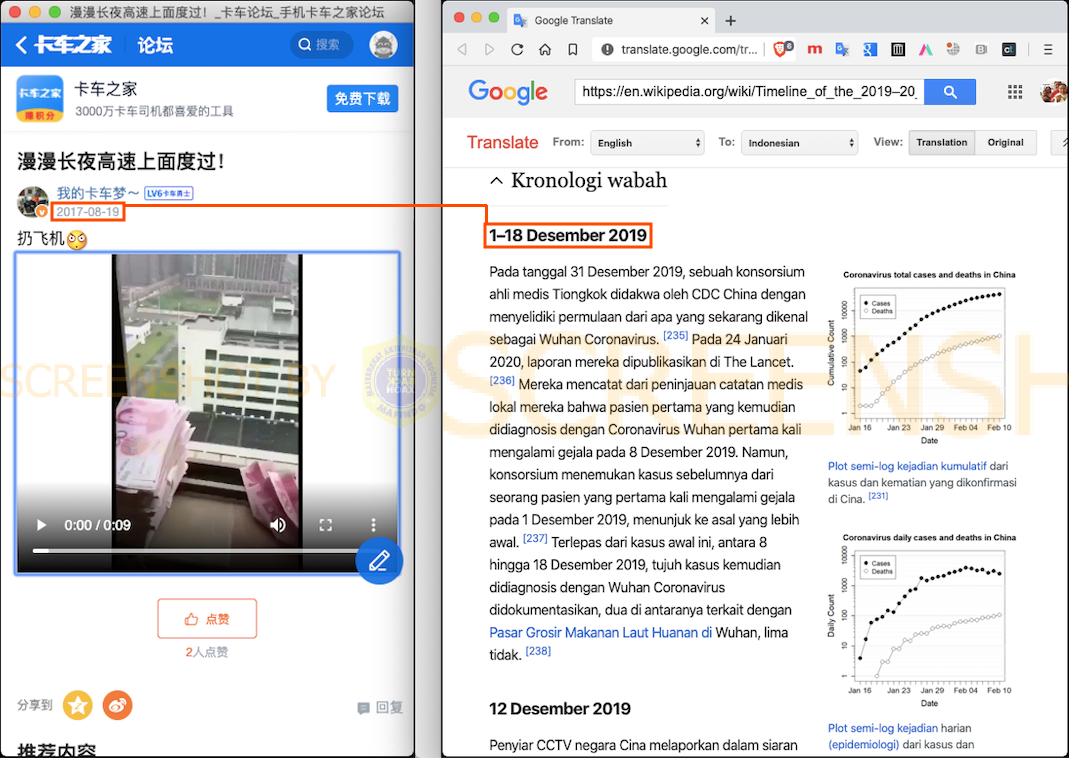Screen dimensions: 1069x758
Task: Click the Wikipedia URL input field
Action: click(749, 91)
